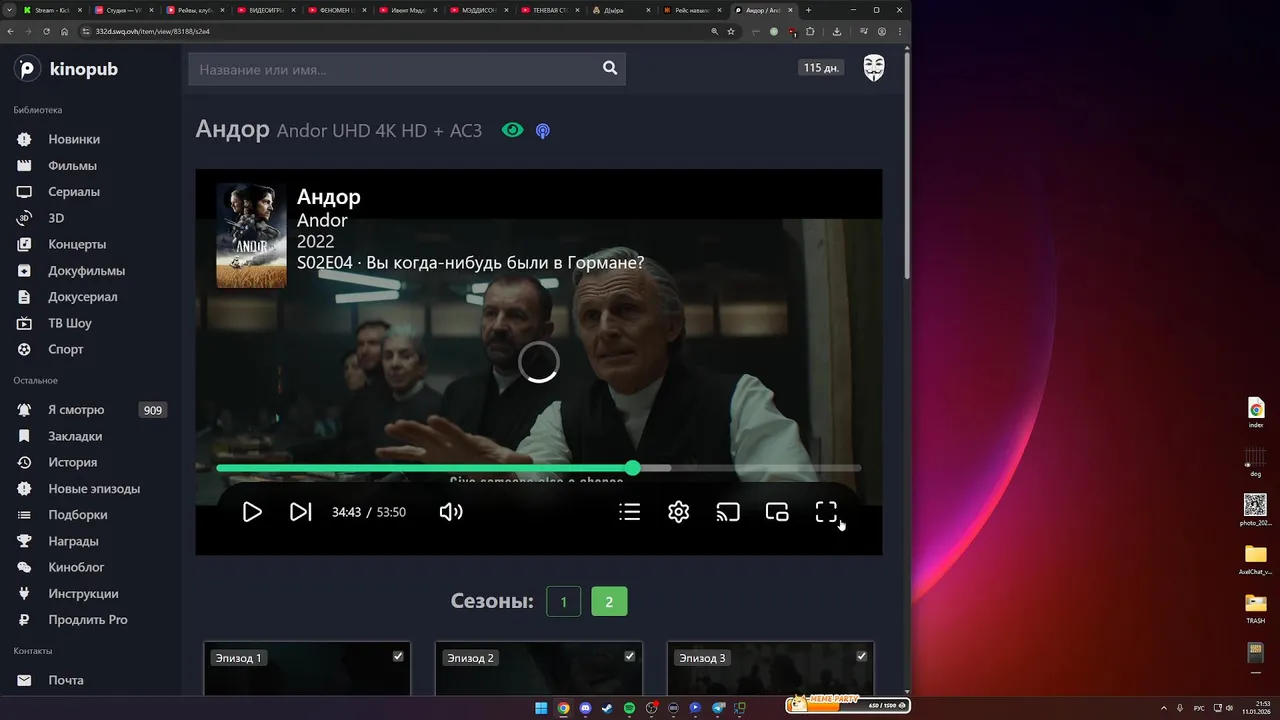Open the browser extensions puzzle icon
The image size is (1280, 720).
810,31
